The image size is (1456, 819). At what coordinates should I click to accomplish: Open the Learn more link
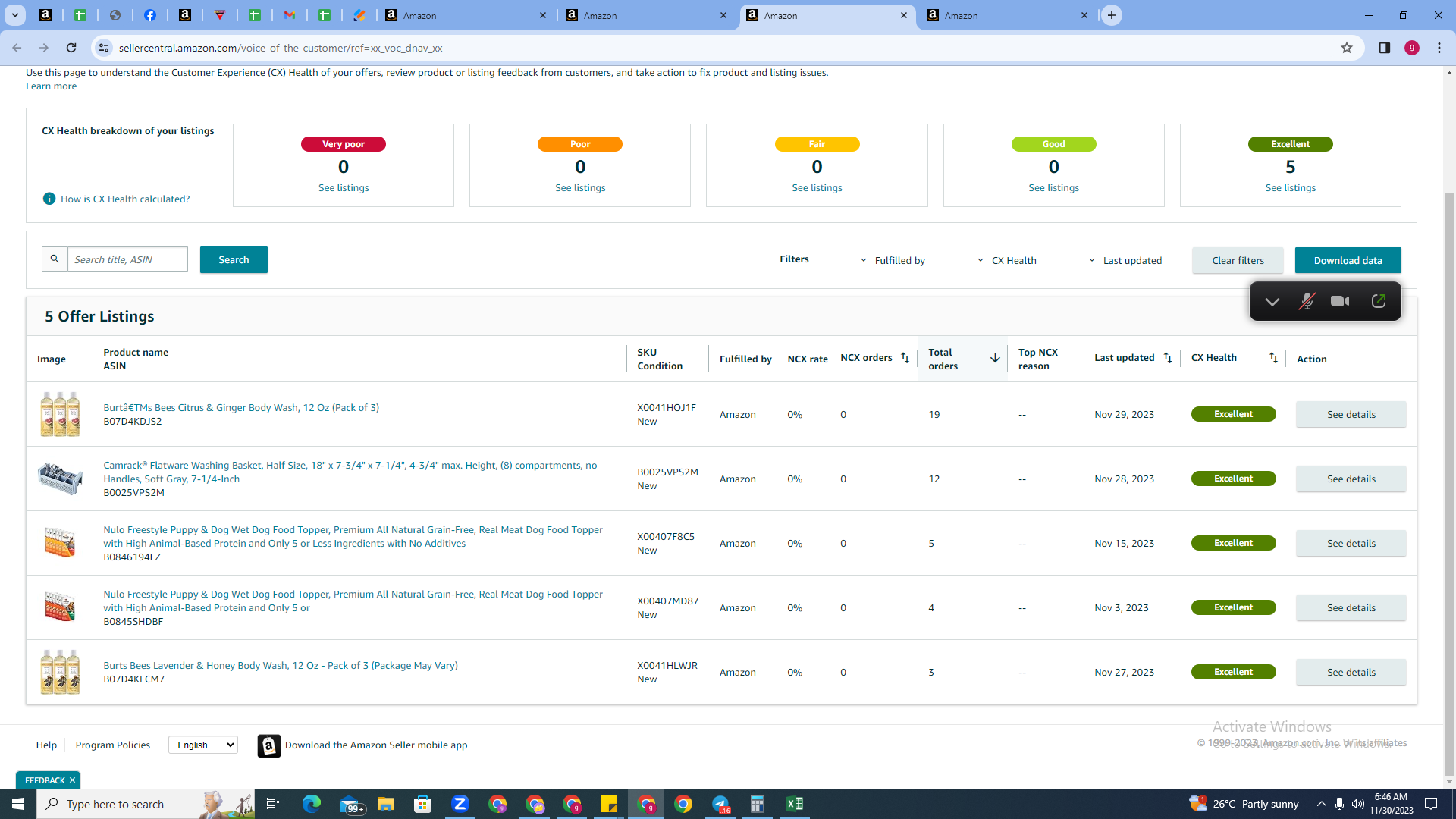click(51, 86)
